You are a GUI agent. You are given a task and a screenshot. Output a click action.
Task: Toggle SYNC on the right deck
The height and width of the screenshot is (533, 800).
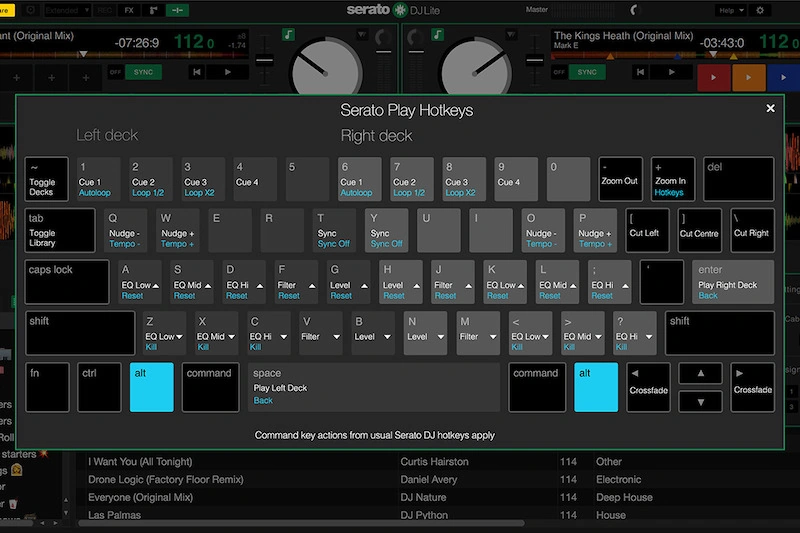587,72
